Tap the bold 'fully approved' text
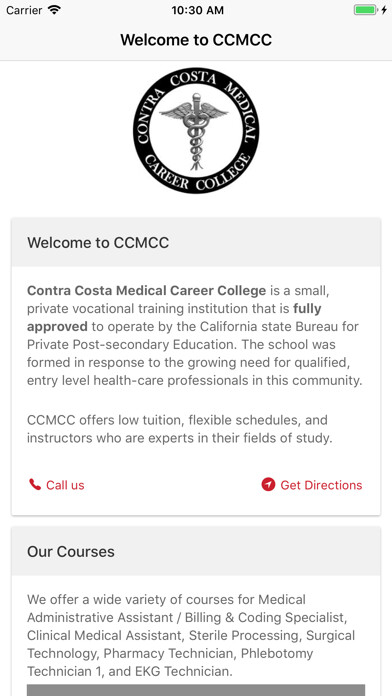 174,317
